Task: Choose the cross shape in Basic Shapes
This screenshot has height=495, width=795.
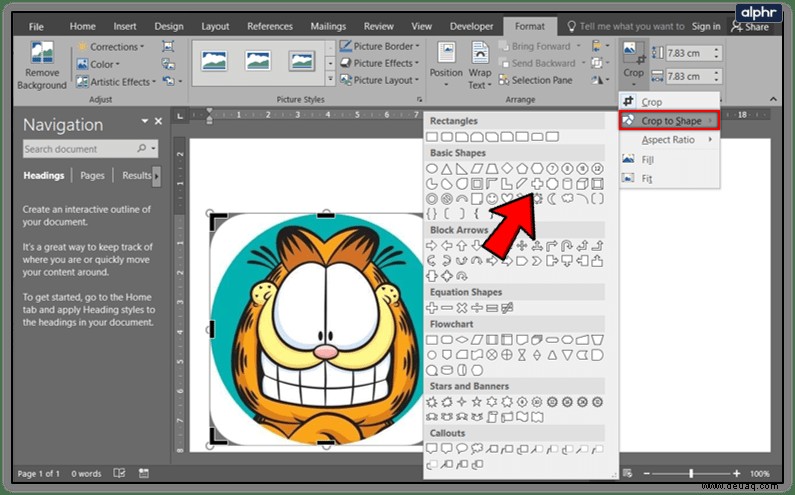Action: pos(537,184)
